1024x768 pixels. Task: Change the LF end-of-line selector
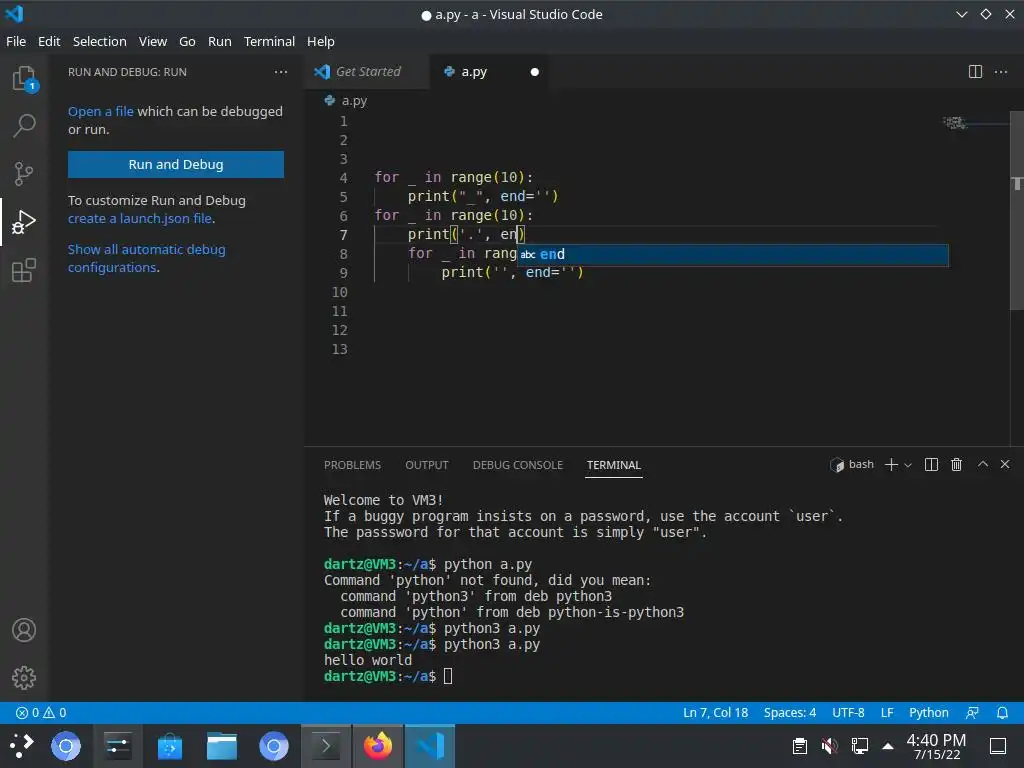[887, 712]
